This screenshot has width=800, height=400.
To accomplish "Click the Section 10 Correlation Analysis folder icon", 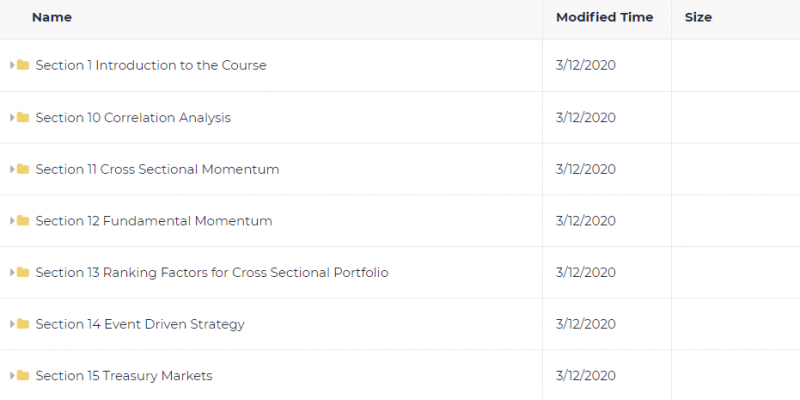I will 23,117.
